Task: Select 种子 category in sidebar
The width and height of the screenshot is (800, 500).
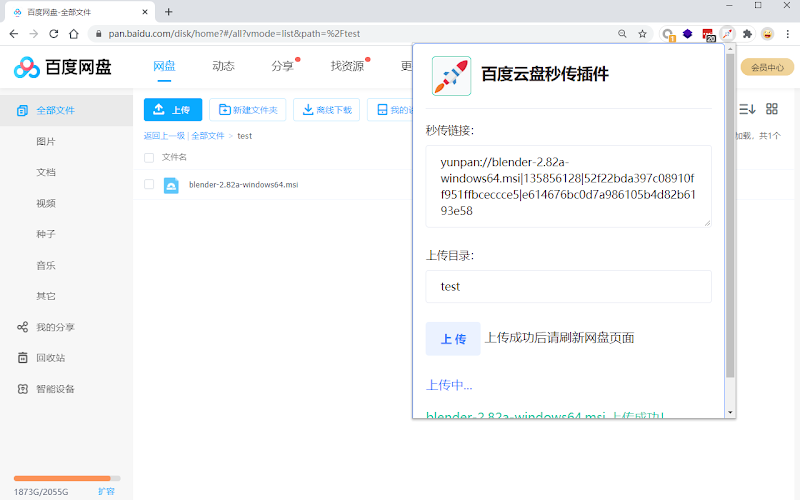Action: coord(46,234)
